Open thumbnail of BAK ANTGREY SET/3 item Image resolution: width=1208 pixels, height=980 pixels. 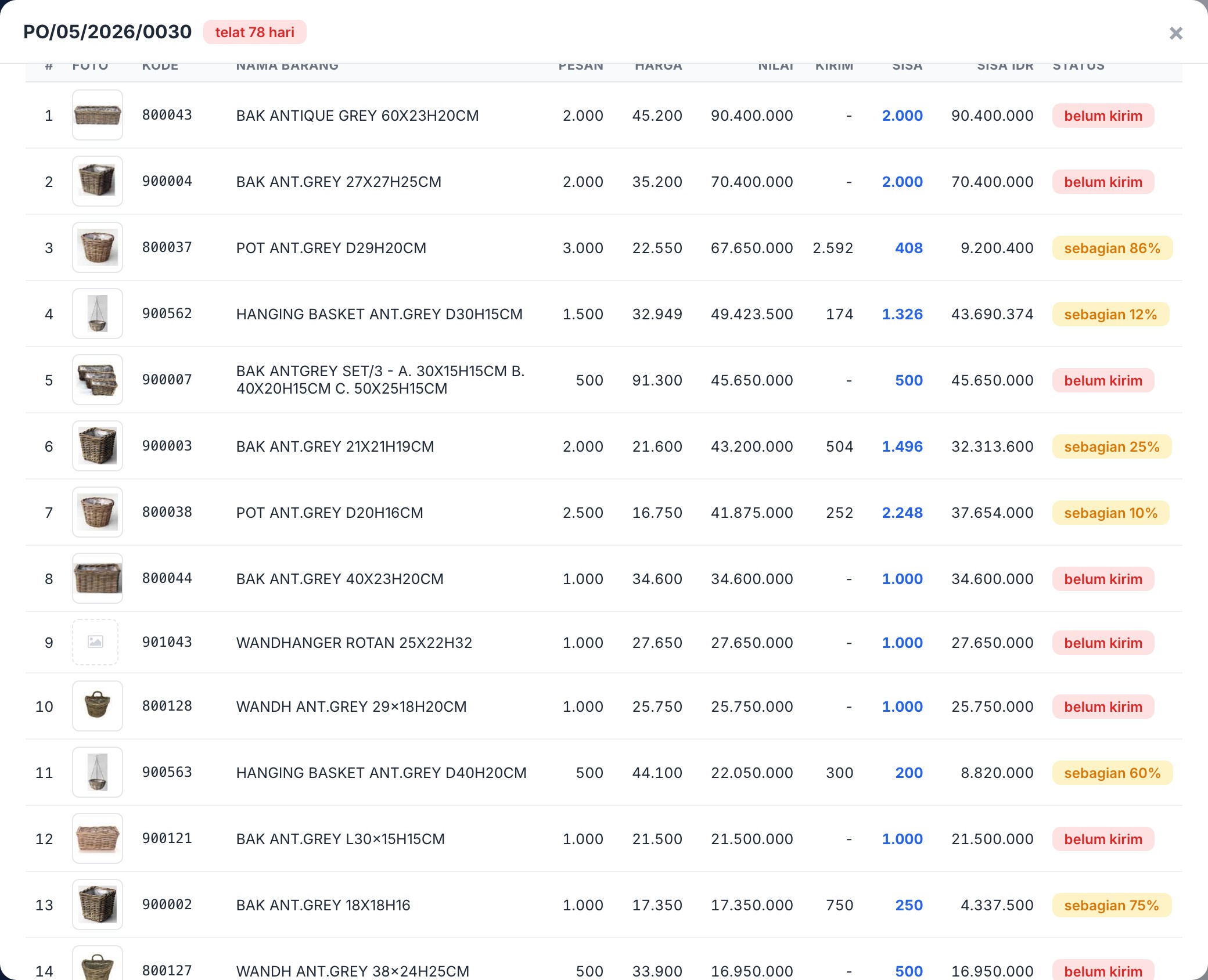tap(98, 380)
